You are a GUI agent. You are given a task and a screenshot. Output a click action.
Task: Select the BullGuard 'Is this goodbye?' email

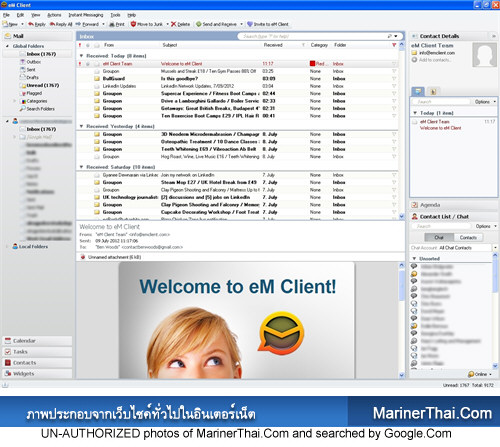pyautogui.click(x=237, y=79)
